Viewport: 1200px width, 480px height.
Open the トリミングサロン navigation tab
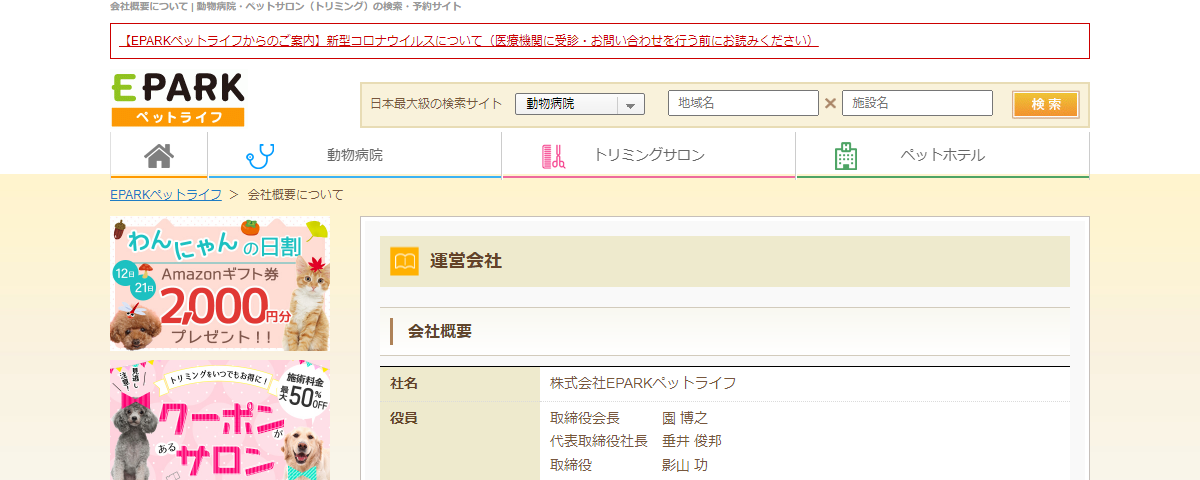pyautogui.click(x=649, y=155)
